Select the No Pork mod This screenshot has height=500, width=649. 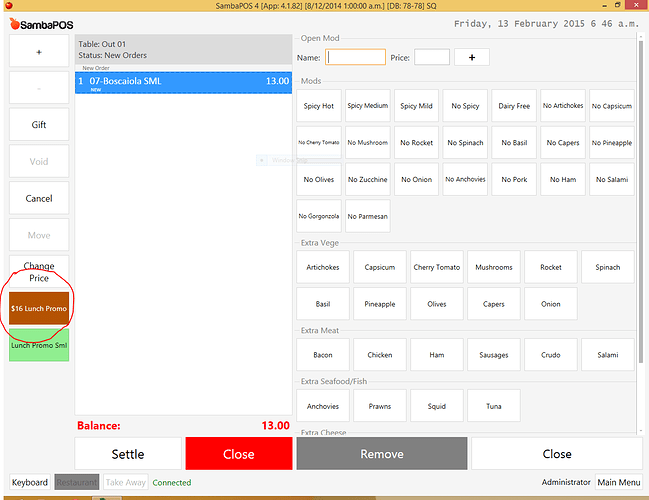514,179
